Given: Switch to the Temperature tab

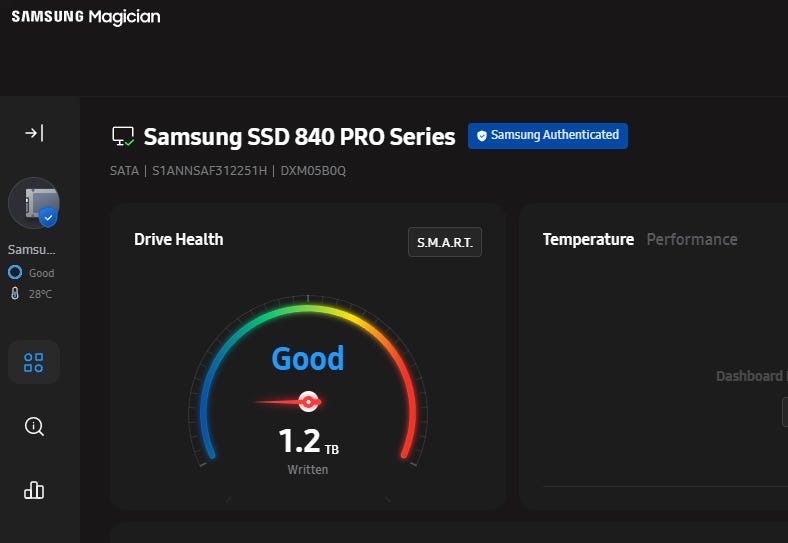Looking at the screenshot, I should 588,239.
